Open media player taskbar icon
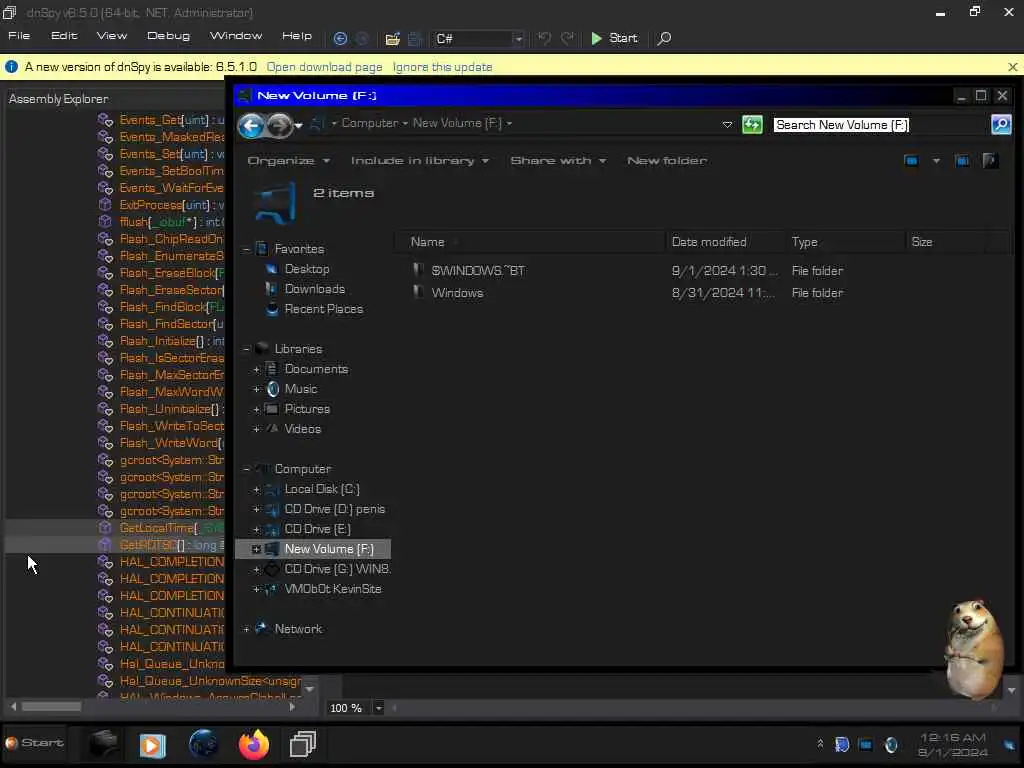 pos(153,744)
